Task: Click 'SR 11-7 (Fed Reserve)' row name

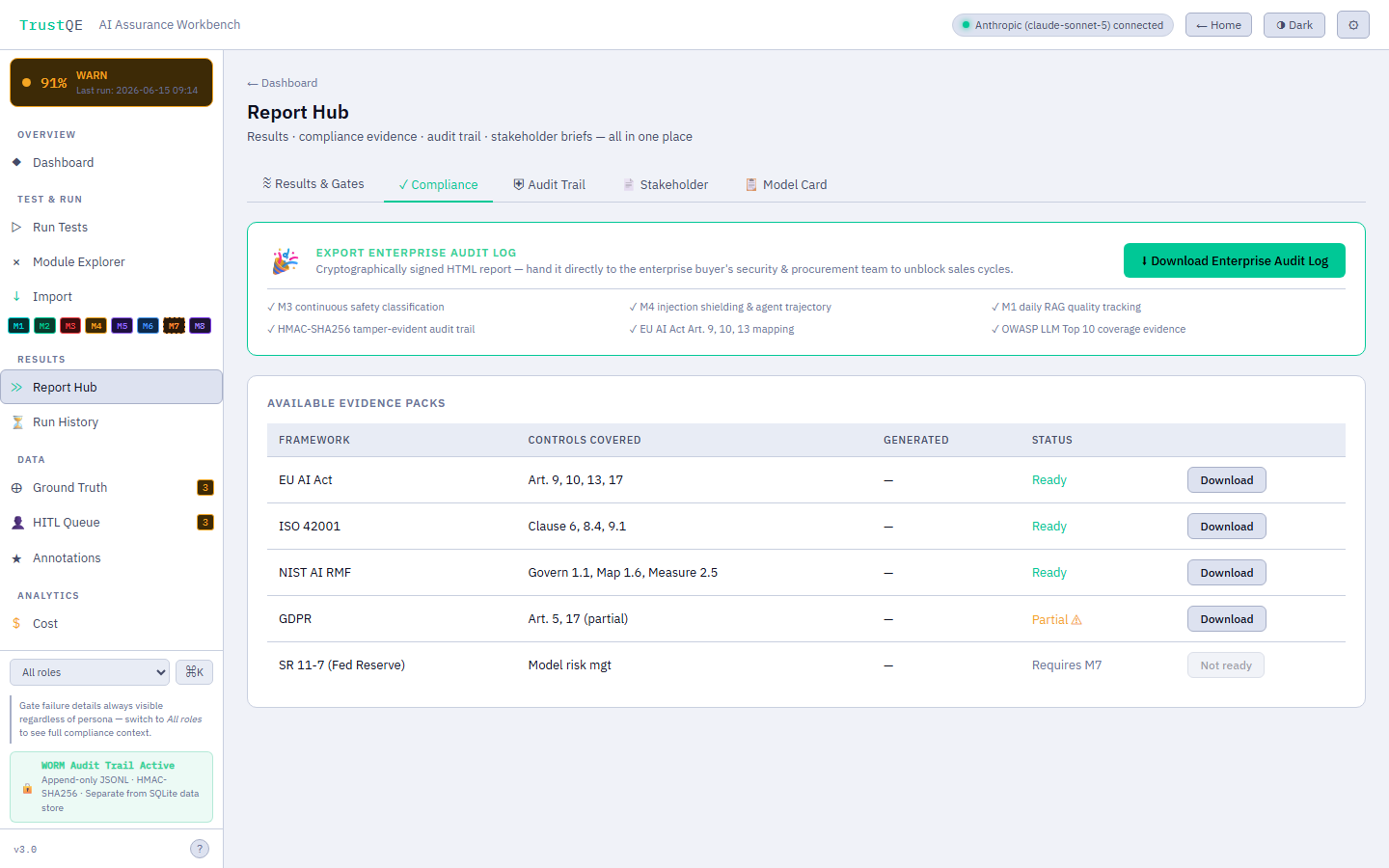Action: [x=341, y=665]
